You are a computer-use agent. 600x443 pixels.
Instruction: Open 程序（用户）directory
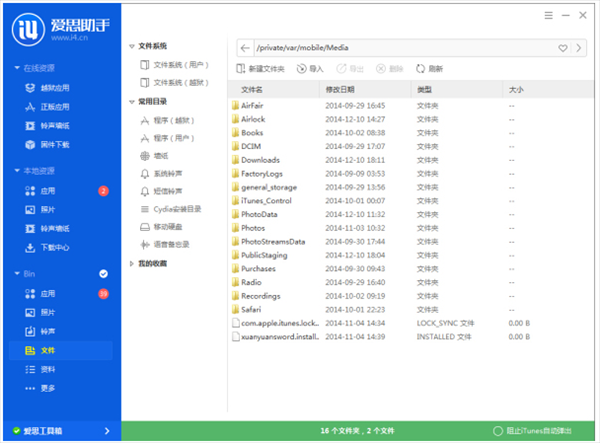tap(168, 138)
